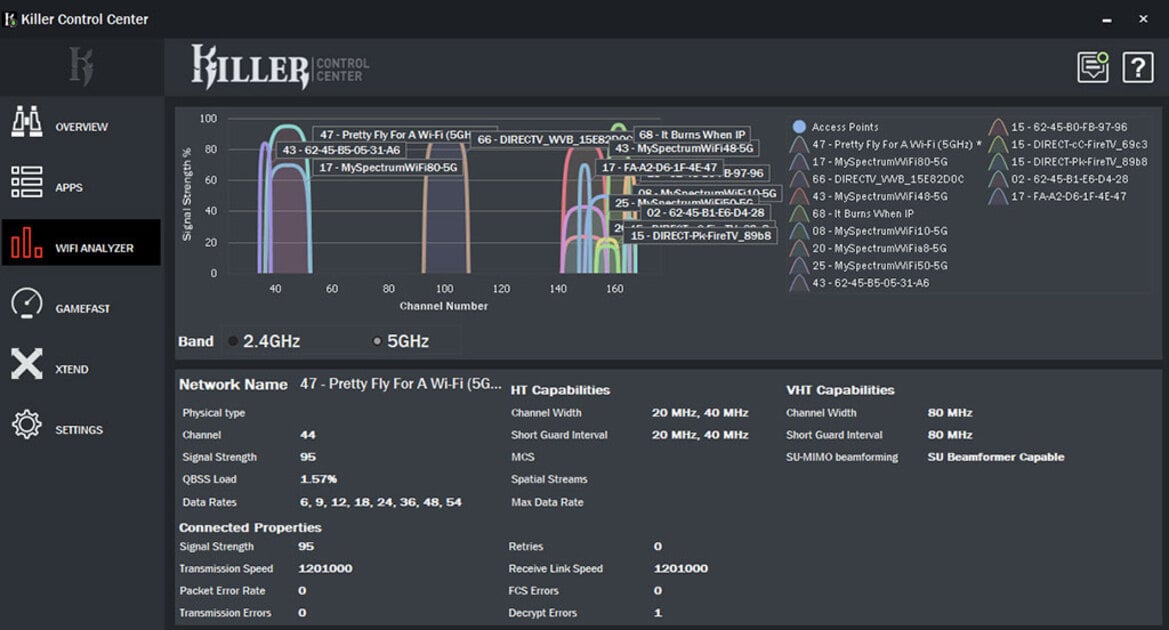1169x630 pixels.
Task: Click the '15 - DIRECT-Pk-FireTV_89b8' chart label
Action: click(701, 236)
